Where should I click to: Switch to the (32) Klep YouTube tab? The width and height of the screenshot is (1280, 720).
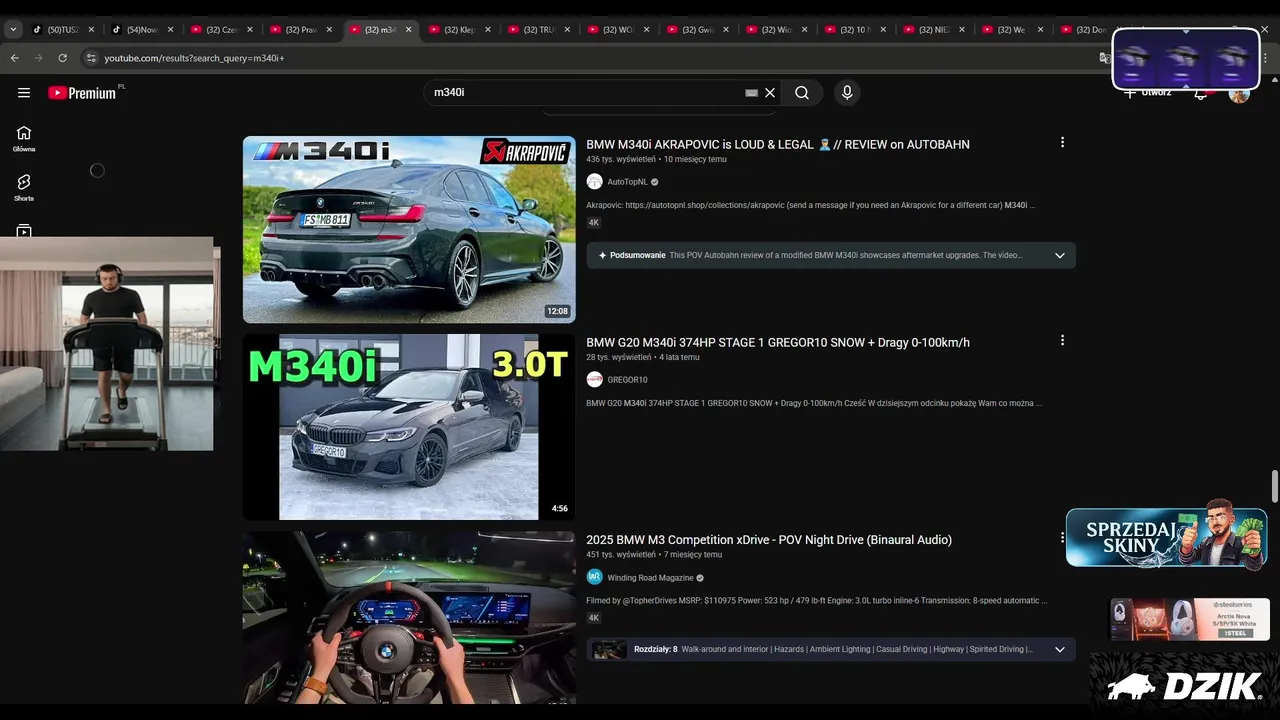coord(458,30)
